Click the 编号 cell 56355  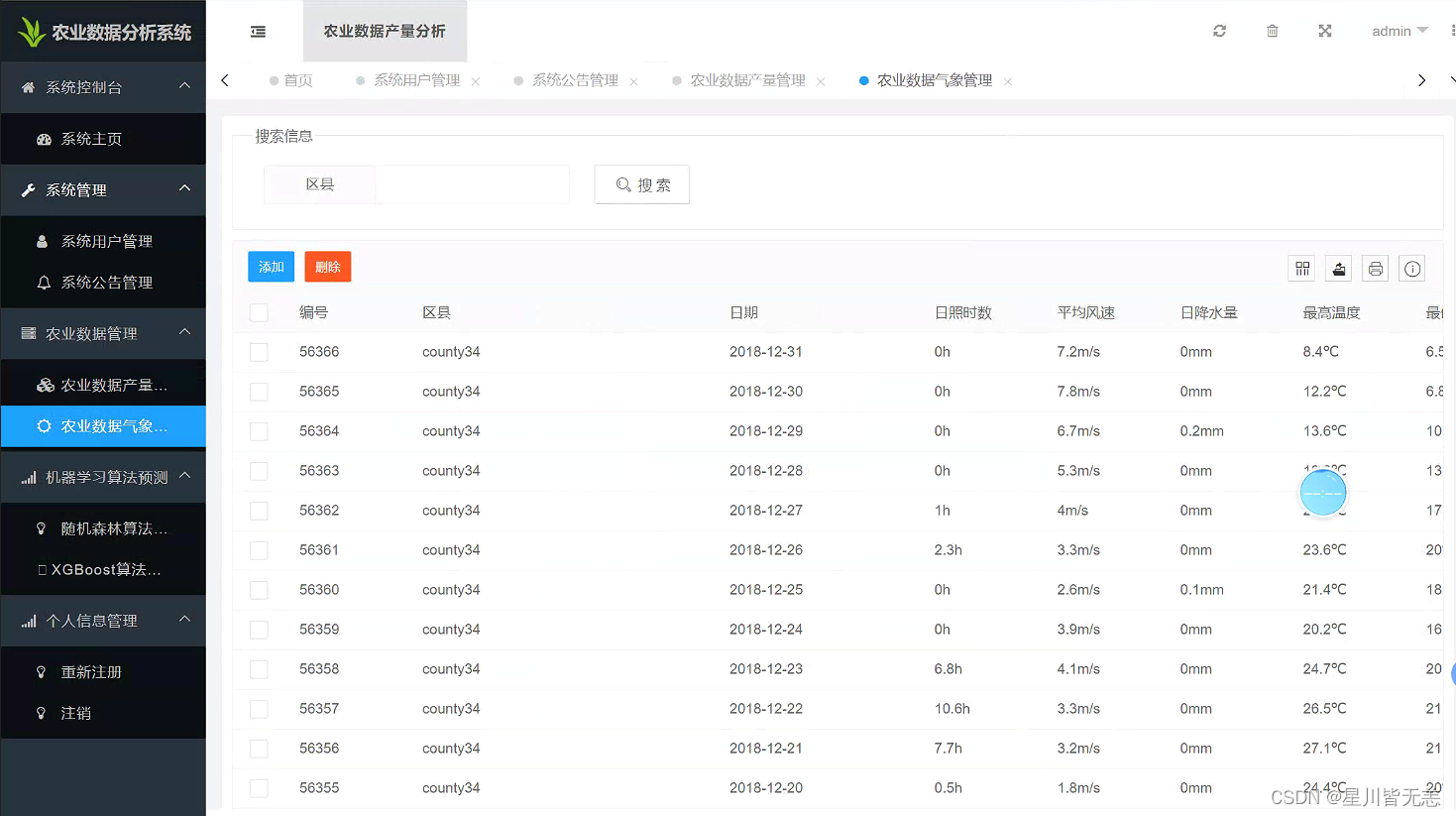click(319, 788)
